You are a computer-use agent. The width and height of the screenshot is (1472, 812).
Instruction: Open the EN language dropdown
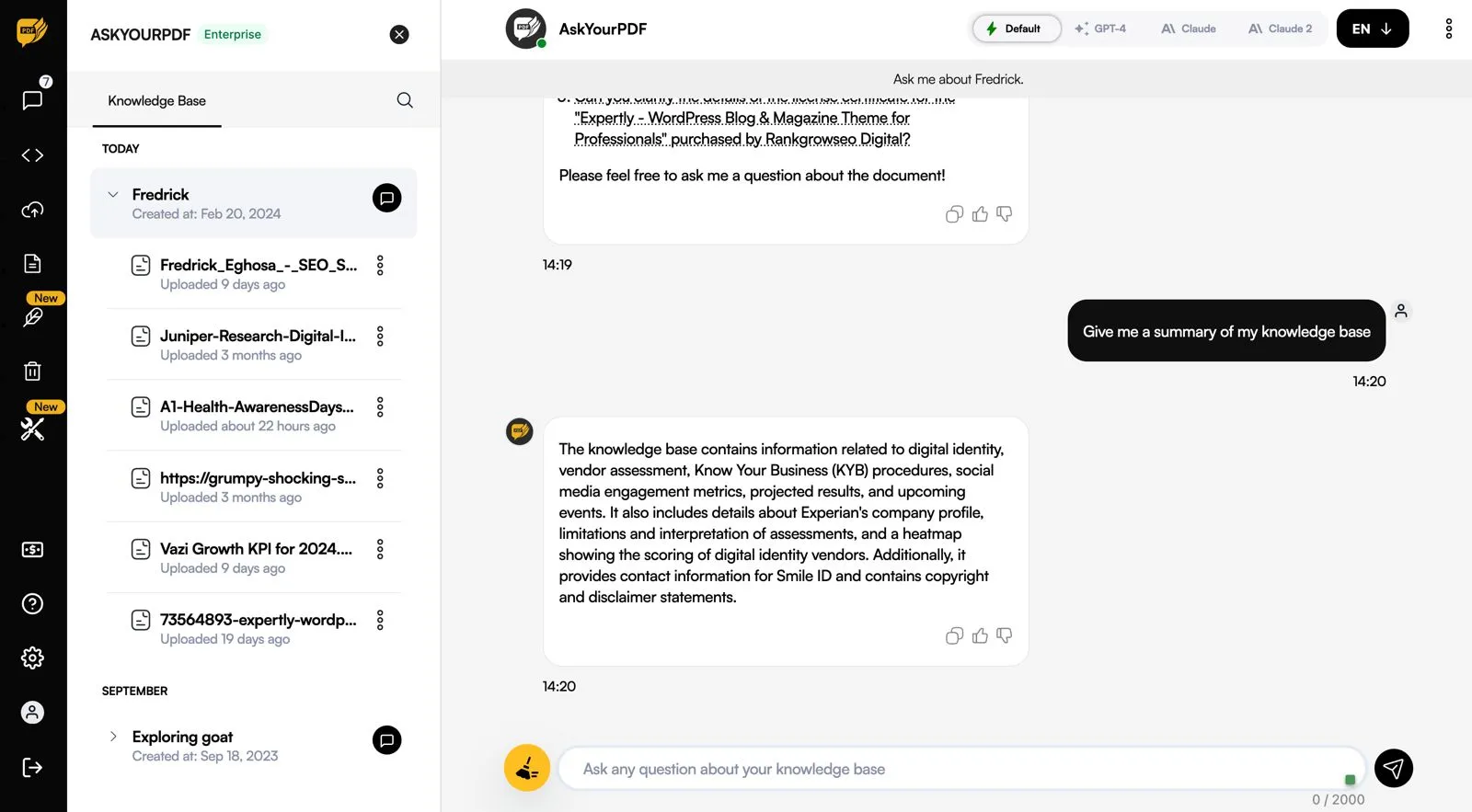(x=1372, y=29)
